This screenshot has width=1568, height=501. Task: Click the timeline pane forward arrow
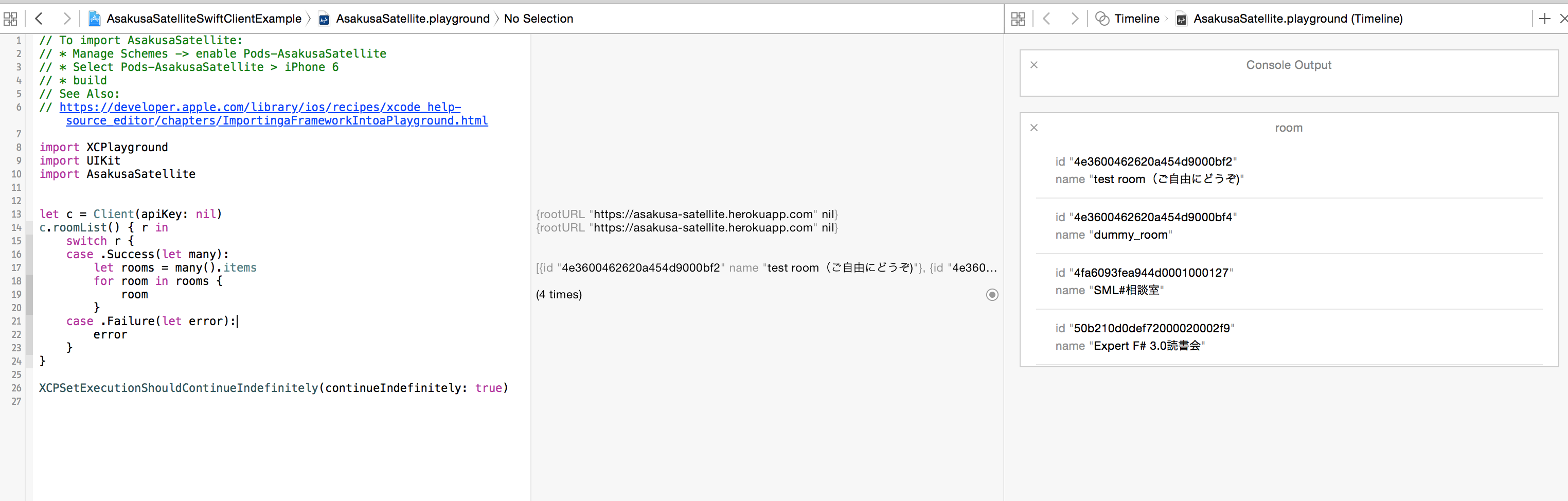pyautogui.click(x=1074, y=19)
